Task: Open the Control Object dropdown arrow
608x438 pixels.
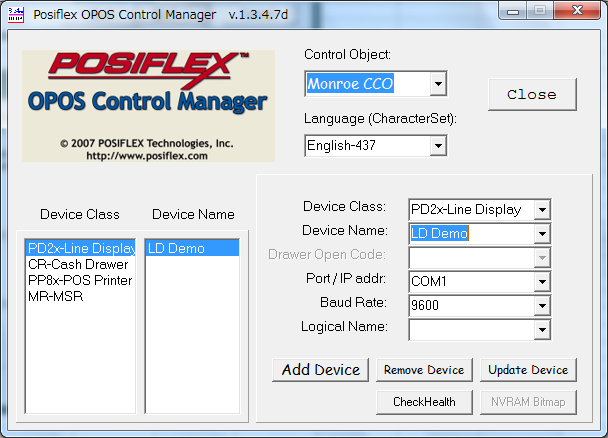Action: (x=438, y=83)
